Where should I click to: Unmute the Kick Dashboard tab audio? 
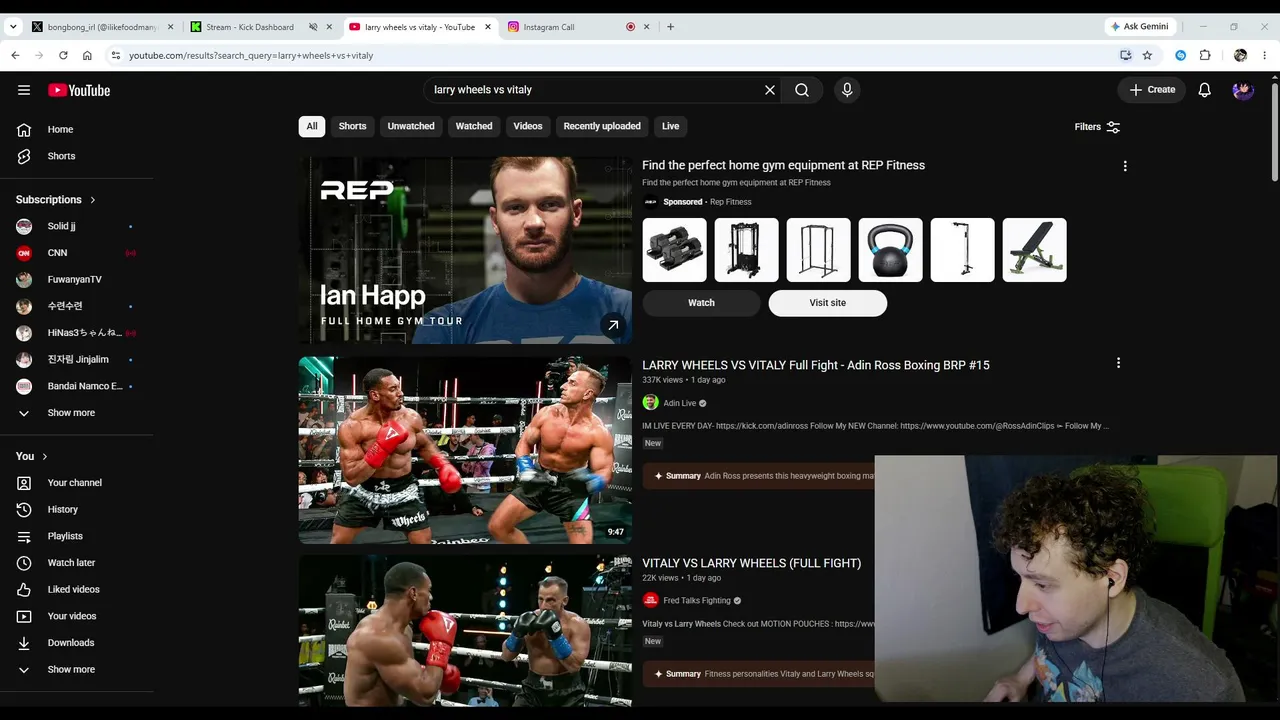pyautogui.click(x=313, y=27)
